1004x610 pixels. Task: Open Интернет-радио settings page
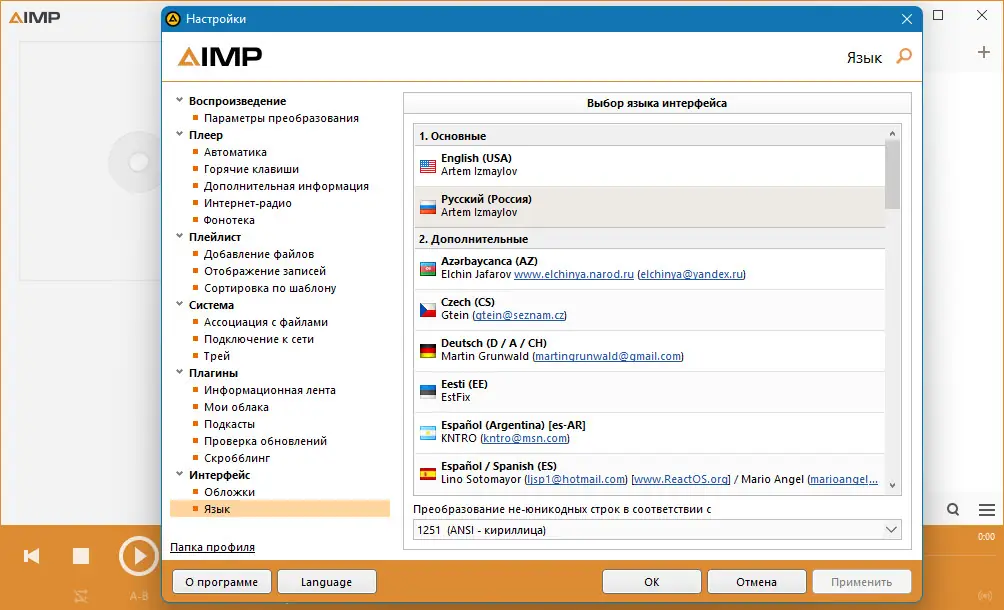(248, 203)
